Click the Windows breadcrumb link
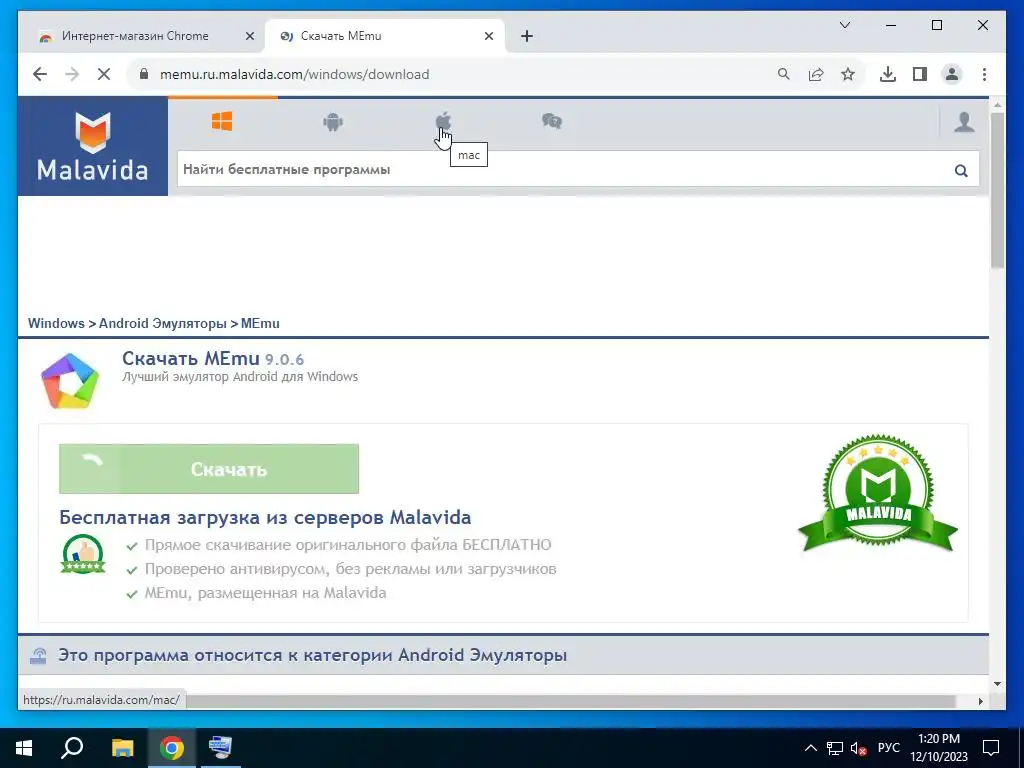This screenshot has height=768, width=1024. coord(56,323)
